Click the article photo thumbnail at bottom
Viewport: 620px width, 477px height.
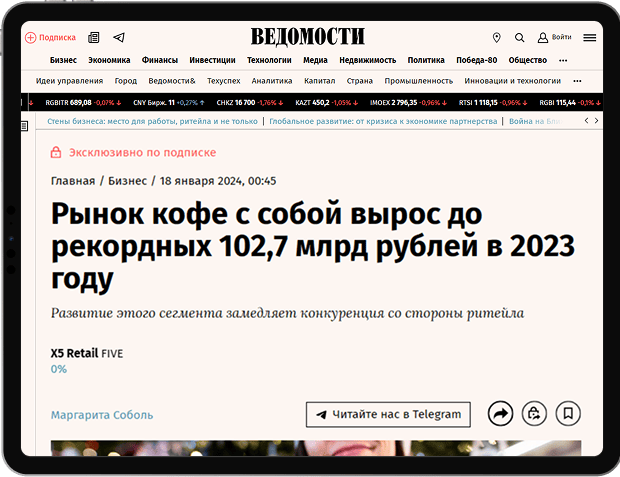point(316,448)
